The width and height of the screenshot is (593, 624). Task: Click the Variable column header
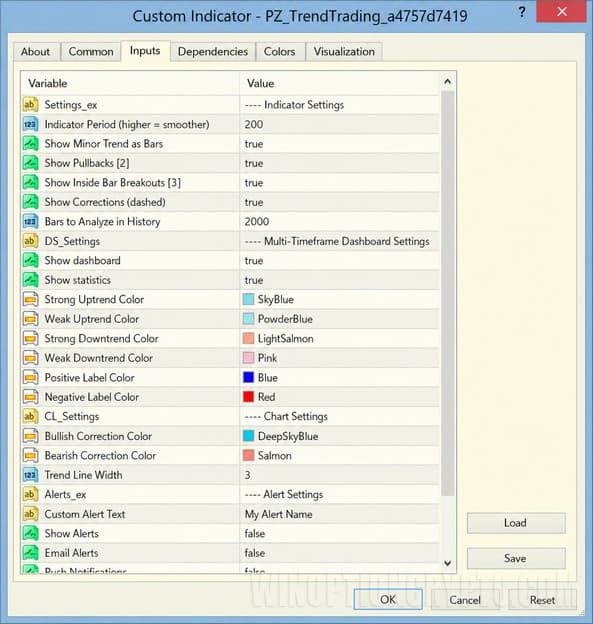point(130,84)
